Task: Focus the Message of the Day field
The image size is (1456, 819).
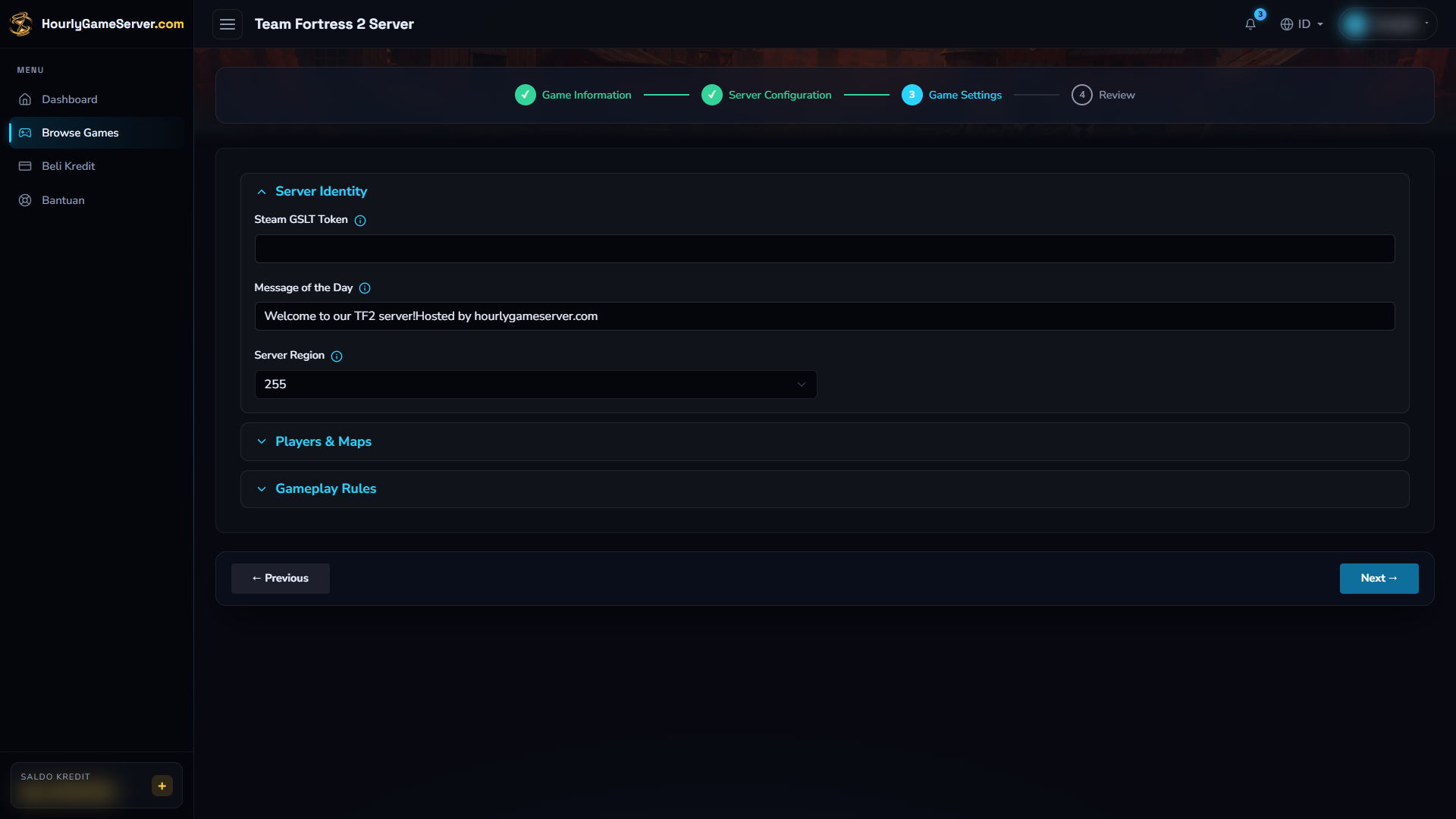Action: click(x=824, y=316)
